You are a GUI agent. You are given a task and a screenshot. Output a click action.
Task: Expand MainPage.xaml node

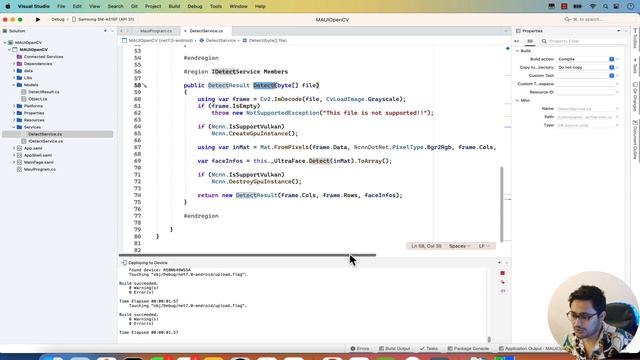coord(14,162)
